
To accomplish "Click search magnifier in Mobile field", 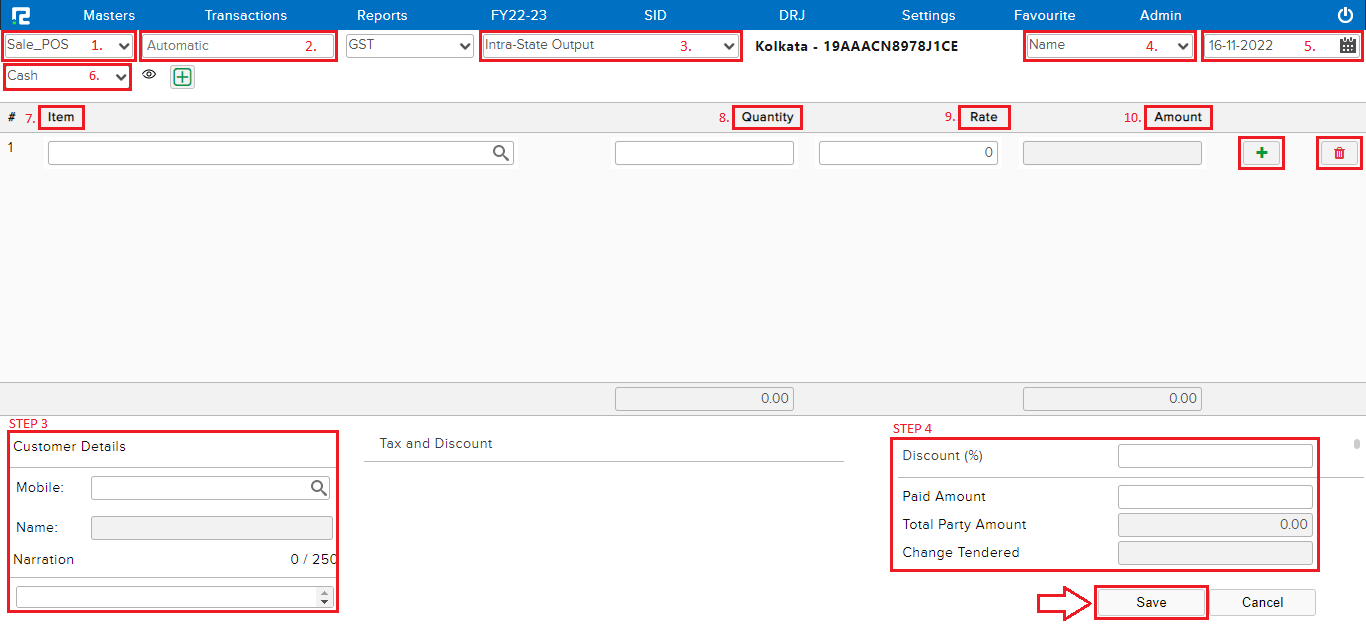I will (x=318, y=488).
